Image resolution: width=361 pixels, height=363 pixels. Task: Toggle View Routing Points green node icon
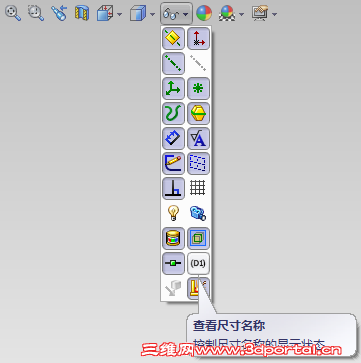tap(173, 263)
